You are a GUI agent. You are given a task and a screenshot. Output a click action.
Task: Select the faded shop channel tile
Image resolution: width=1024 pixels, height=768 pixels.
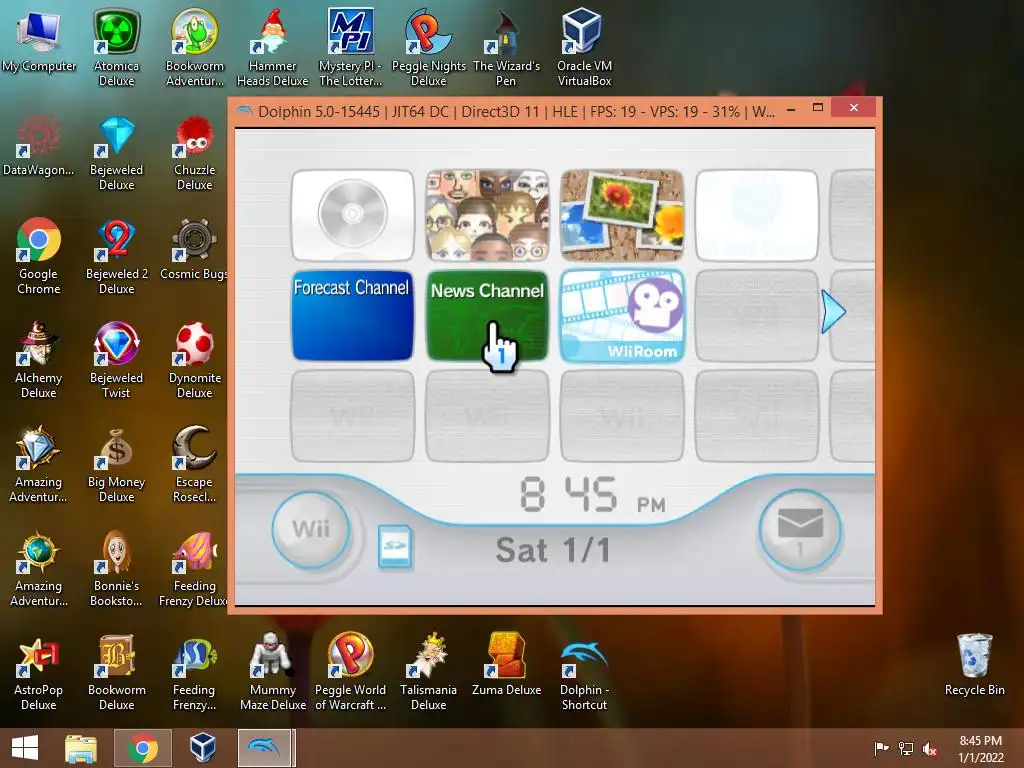756,216
